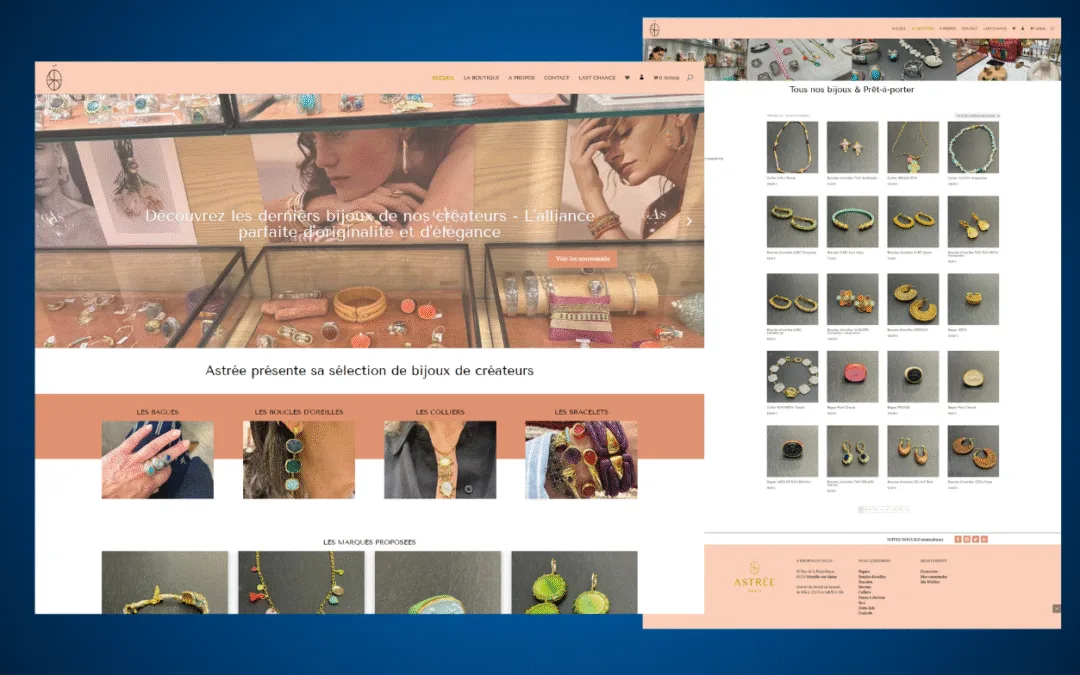
Task: Open the LES COLLIERS category image
Action: coord(440,459)
